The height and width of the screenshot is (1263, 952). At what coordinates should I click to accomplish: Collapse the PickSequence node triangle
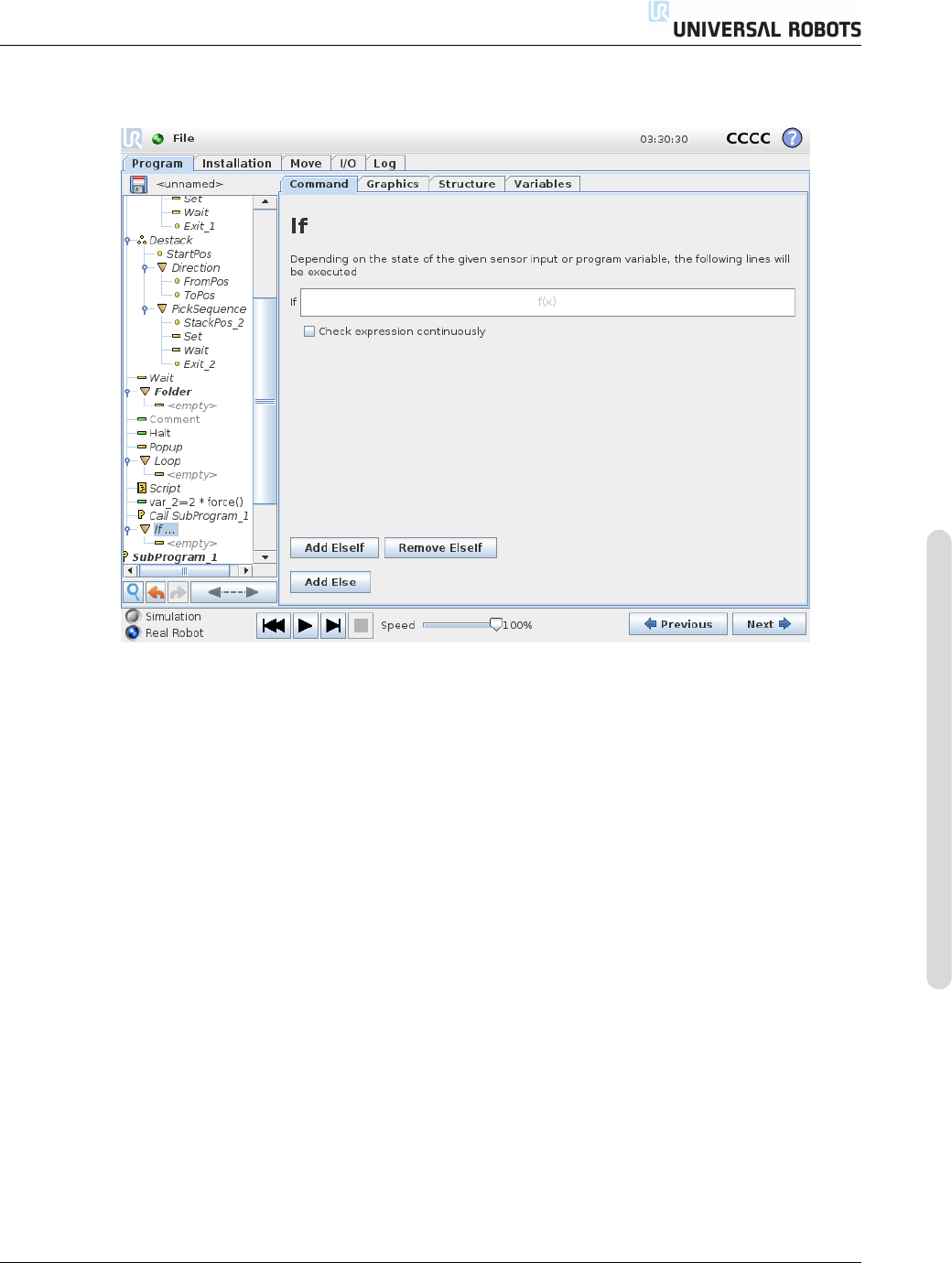162,308
